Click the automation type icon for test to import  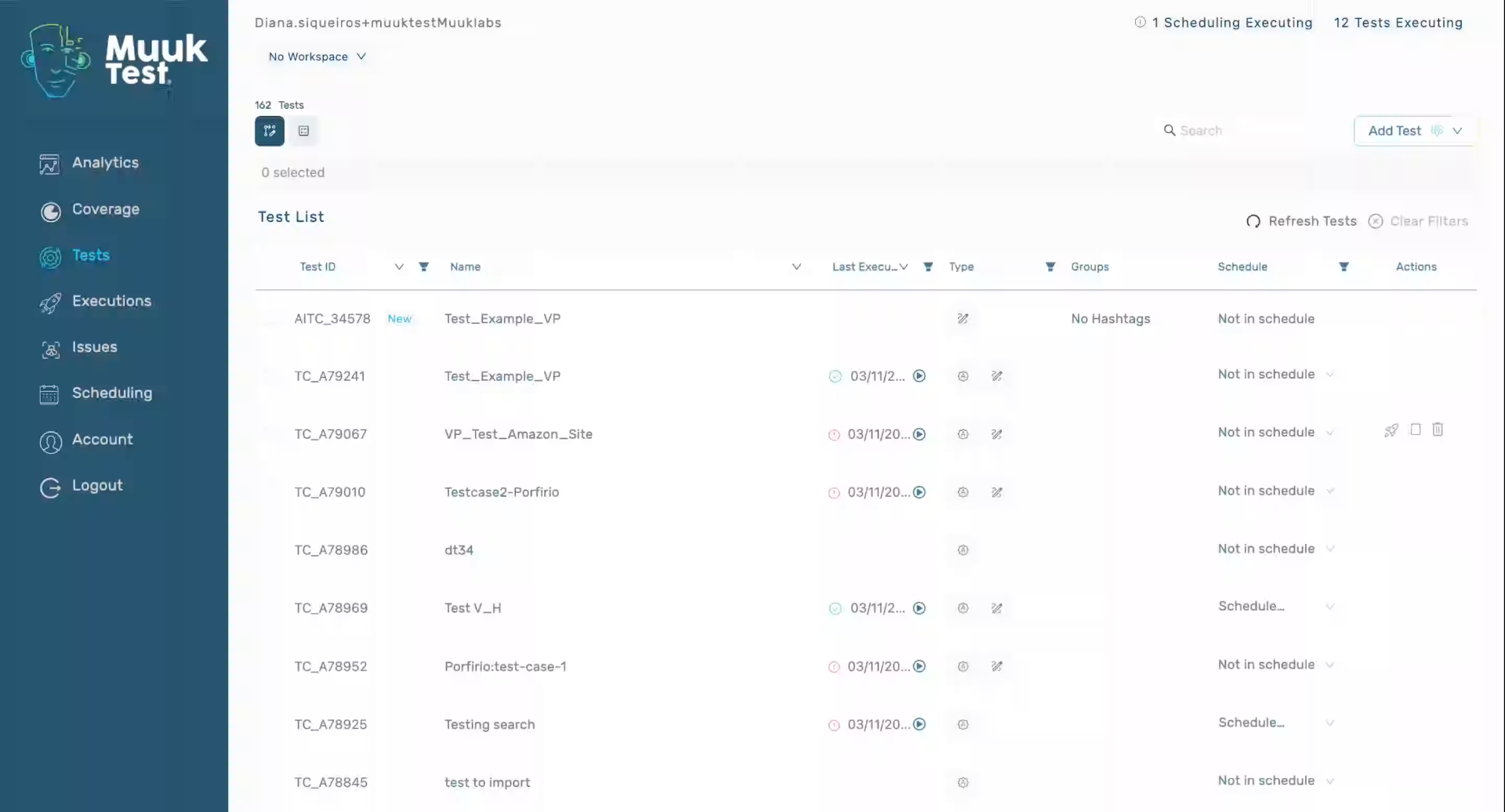(963, 782)
